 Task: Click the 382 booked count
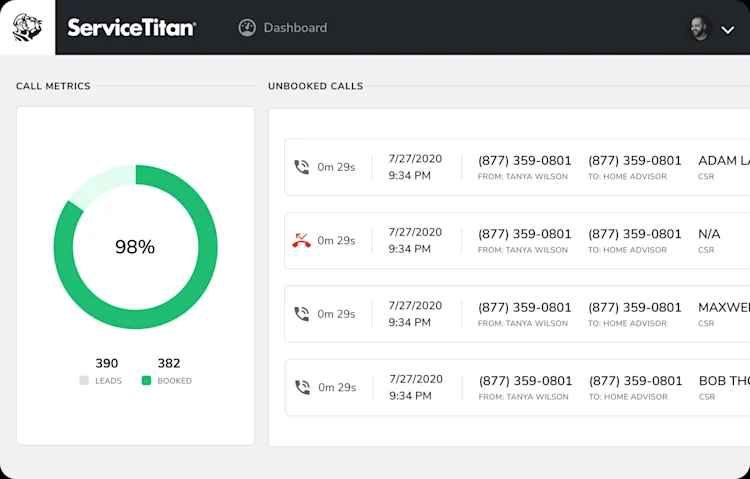coord(169,363)
